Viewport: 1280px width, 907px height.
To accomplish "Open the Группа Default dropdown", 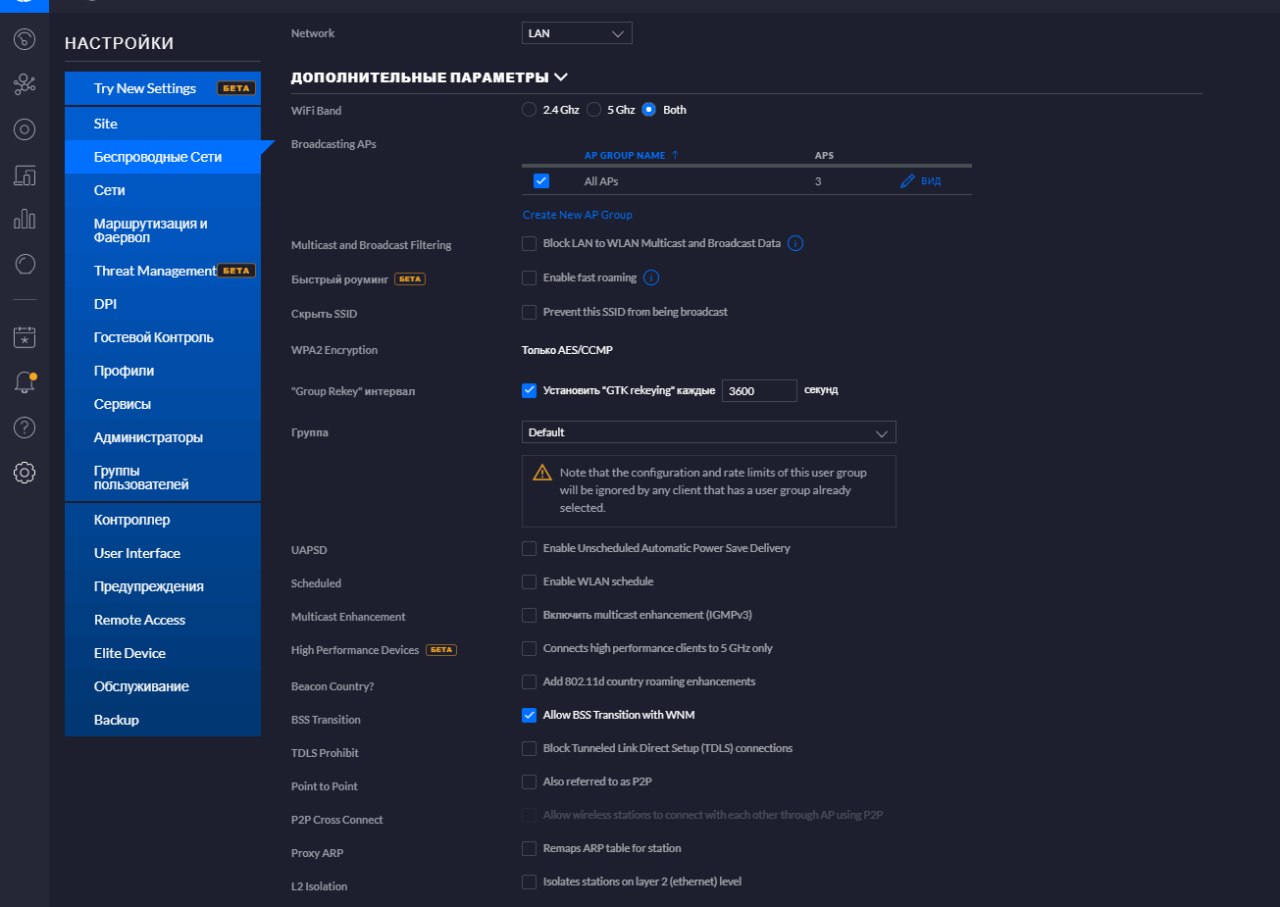I will tap(709, 432).
